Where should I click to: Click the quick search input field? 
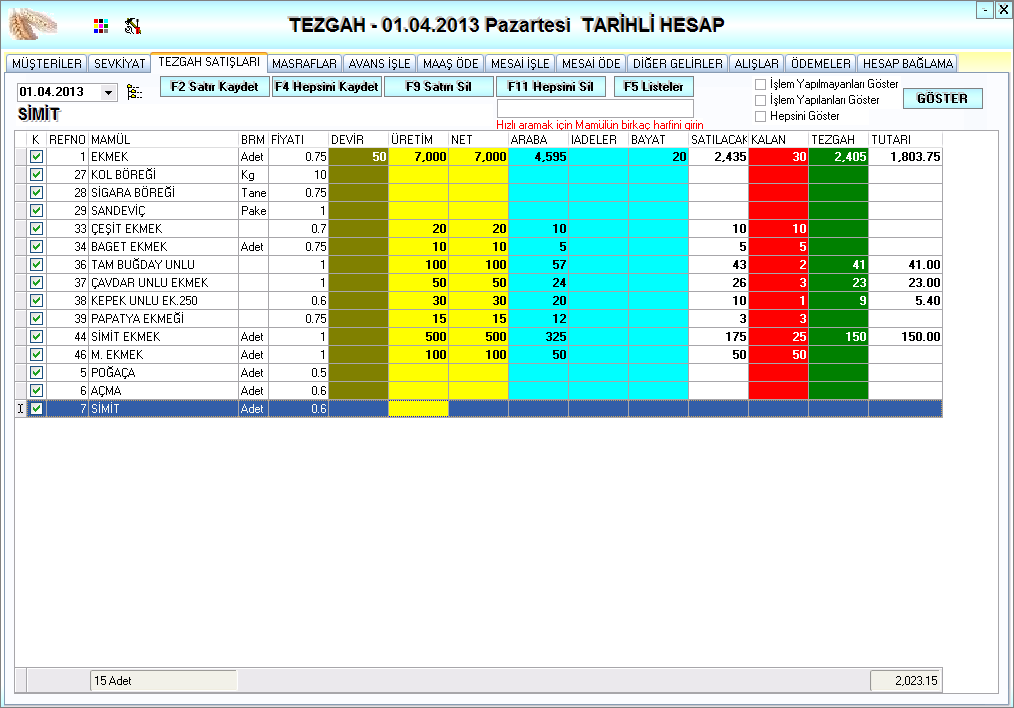595,108
